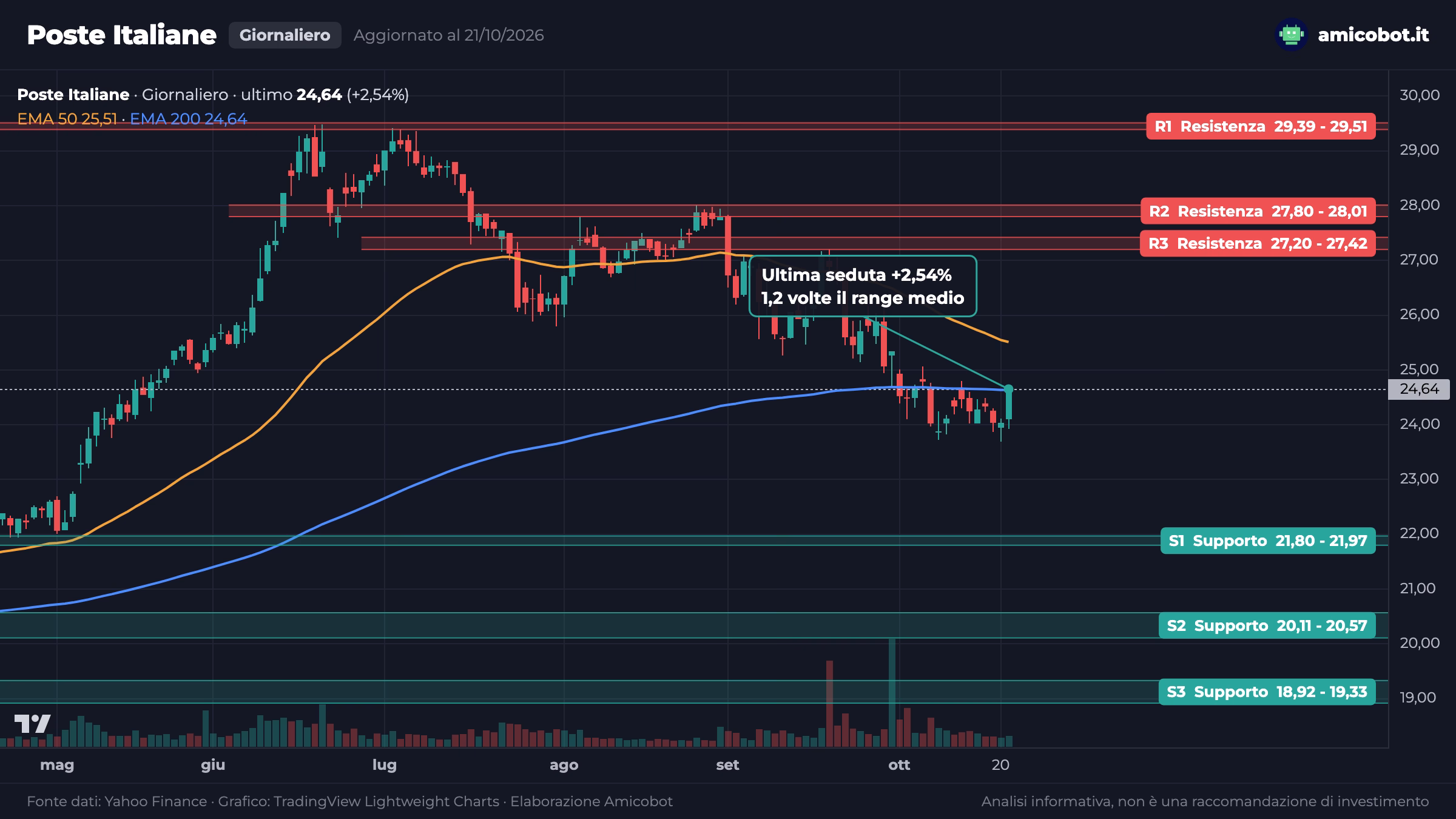Click the 27,00 price axis label
This screenshot has width=1456, height=819.
click(1419, 260)
